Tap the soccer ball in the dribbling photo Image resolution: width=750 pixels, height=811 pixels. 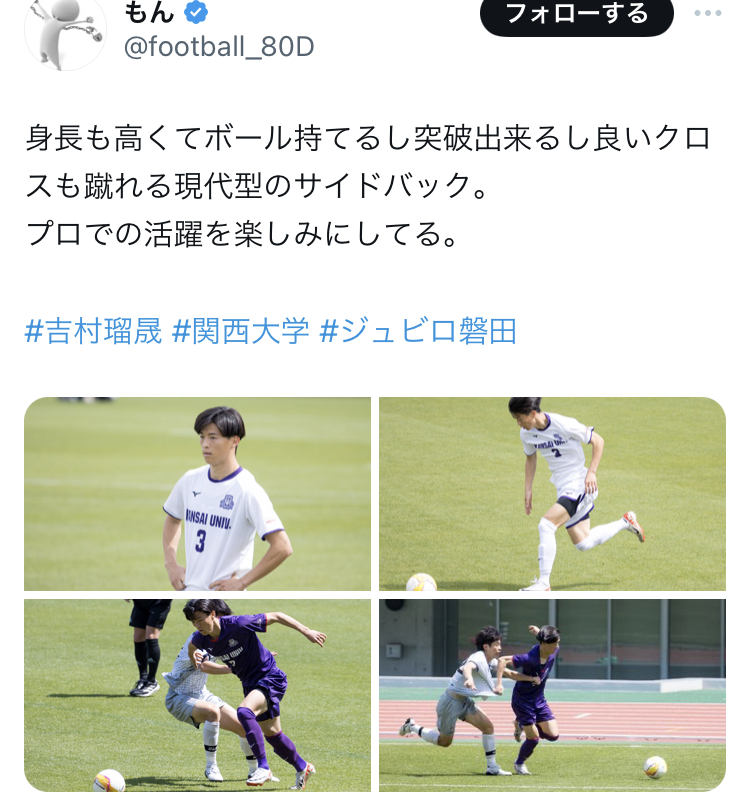coord(421,582)
